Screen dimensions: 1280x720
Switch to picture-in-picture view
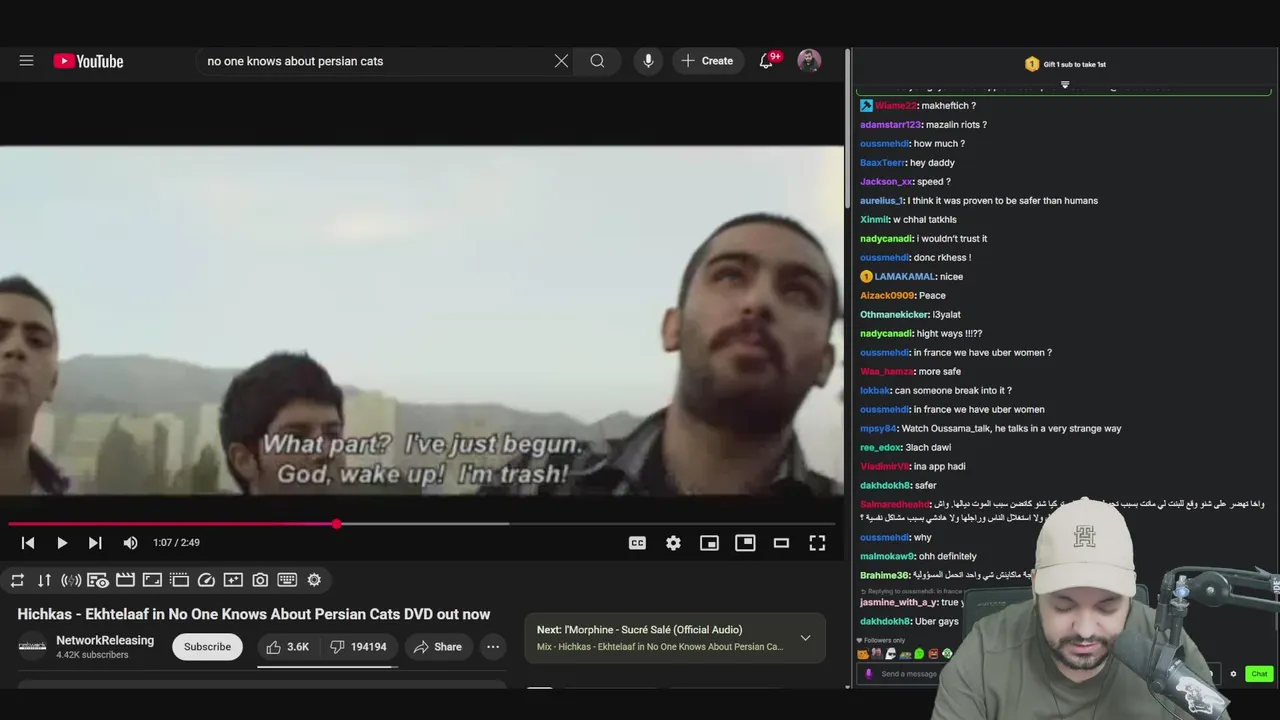745,543
